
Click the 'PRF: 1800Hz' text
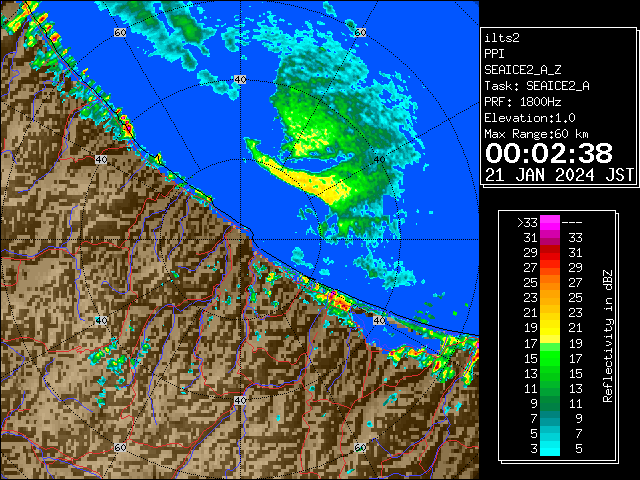pos(522,102)
